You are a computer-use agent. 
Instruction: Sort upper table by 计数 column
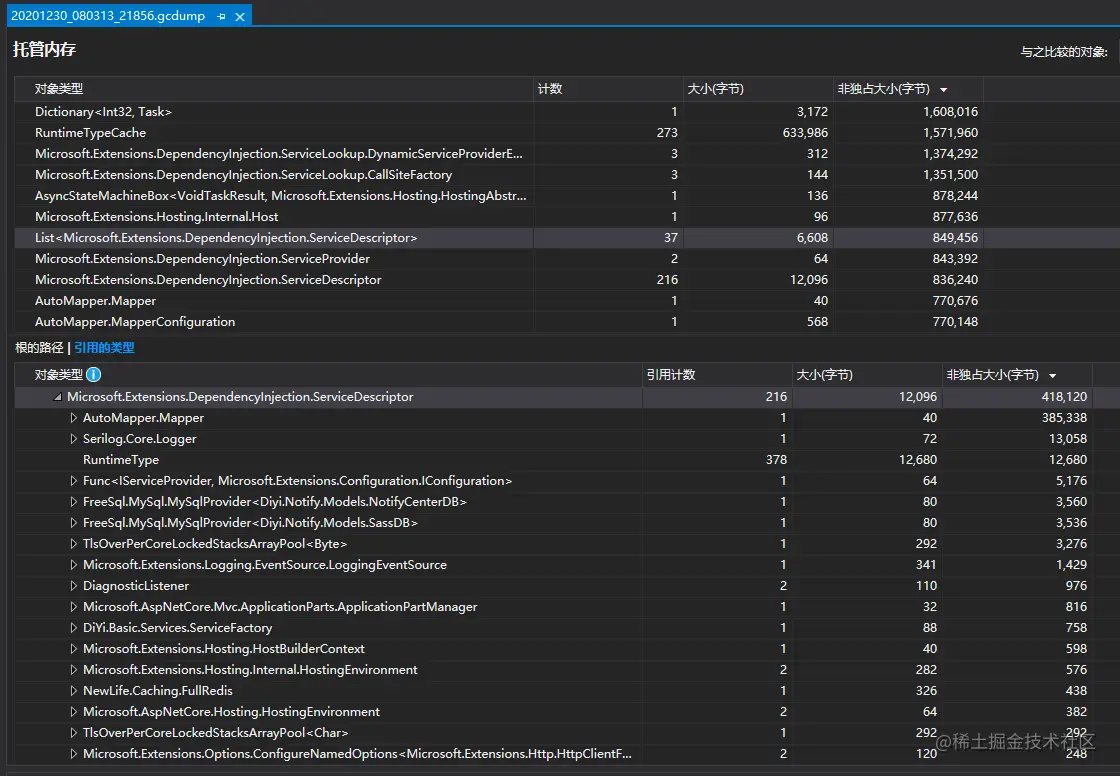[x=550, y=89]
